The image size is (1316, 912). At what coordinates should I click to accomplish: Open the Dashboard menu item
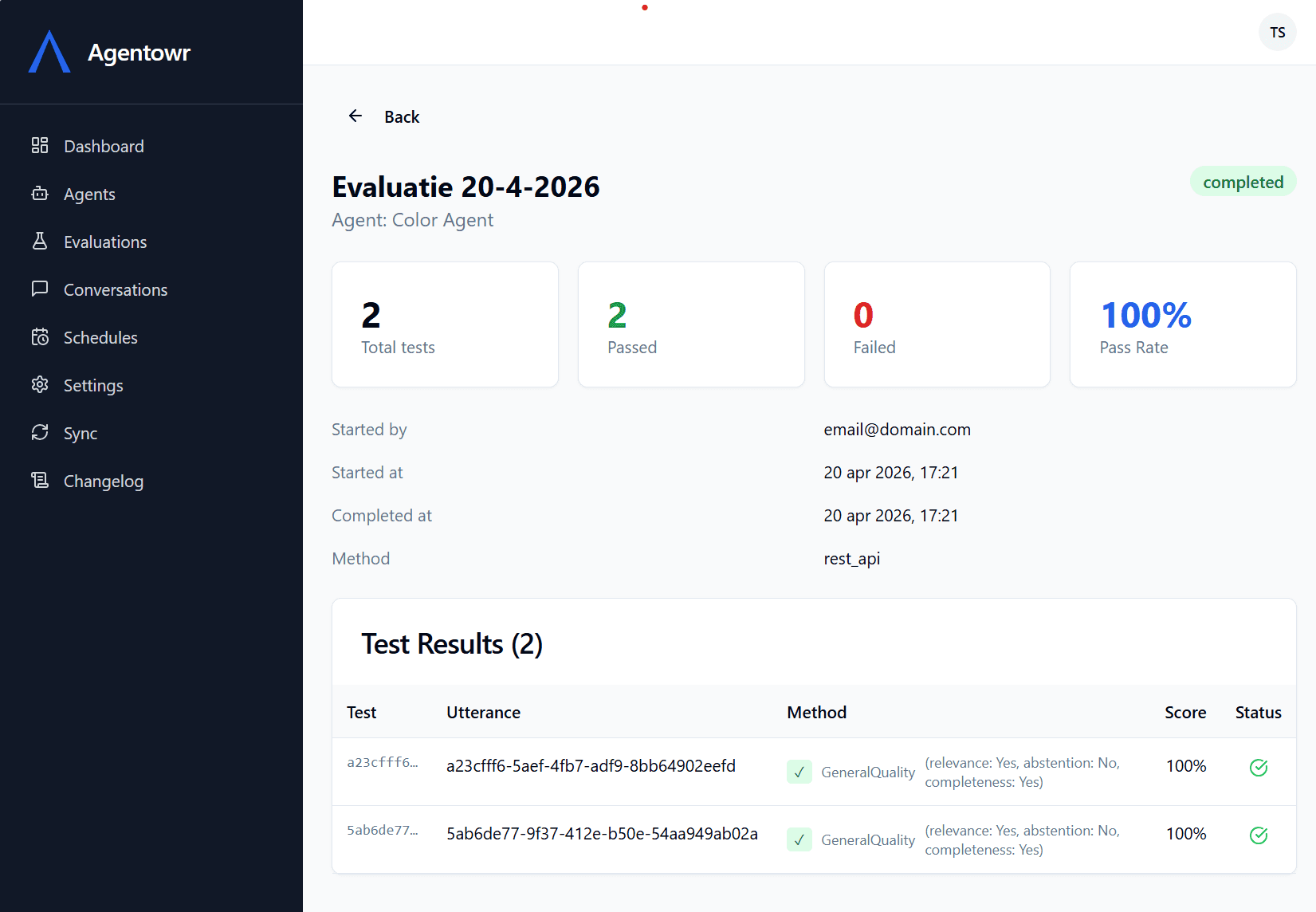coord(151,146)
